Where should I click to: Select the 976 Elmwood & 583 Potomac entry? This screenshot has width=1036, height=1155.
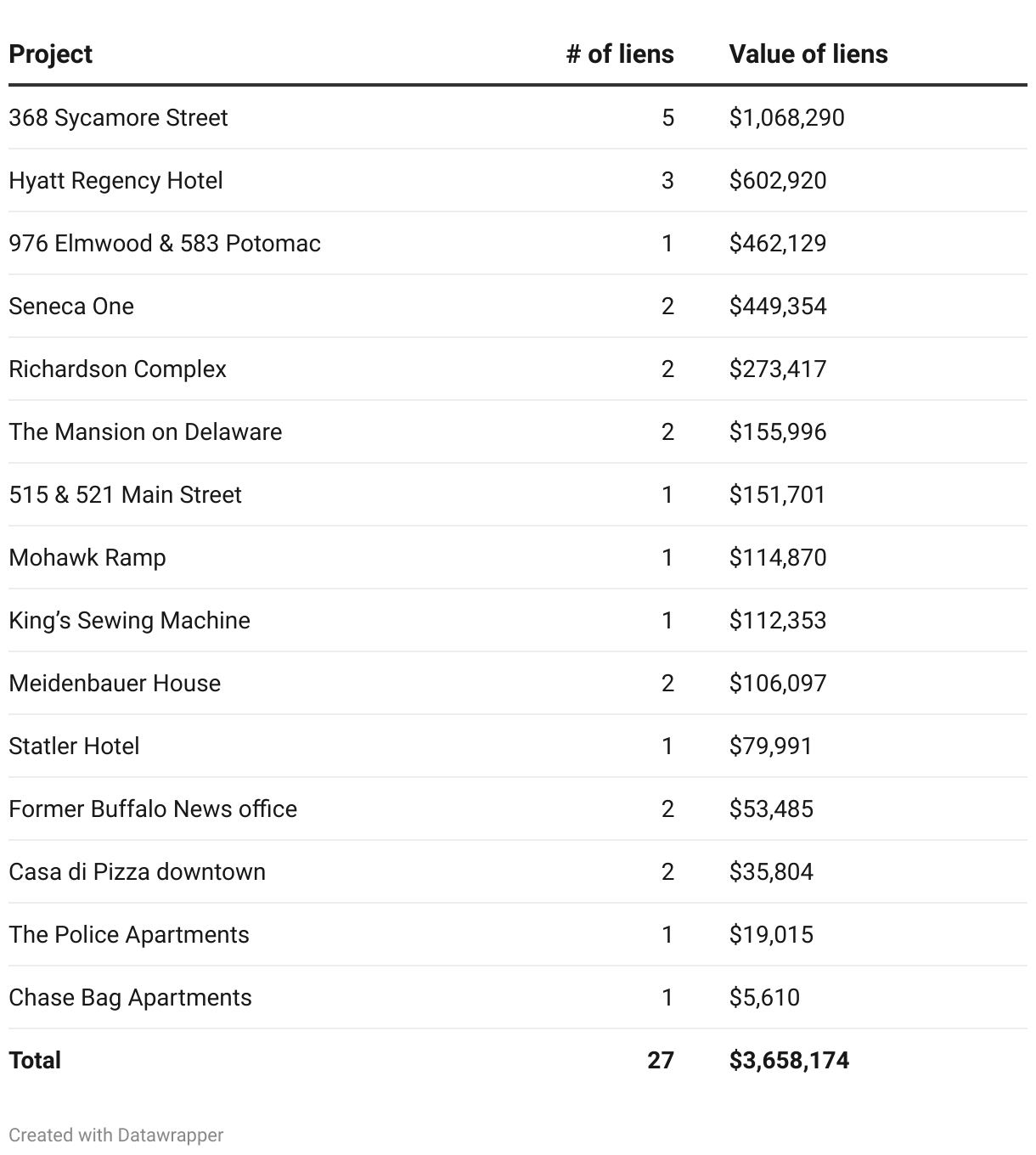(165, 243)
